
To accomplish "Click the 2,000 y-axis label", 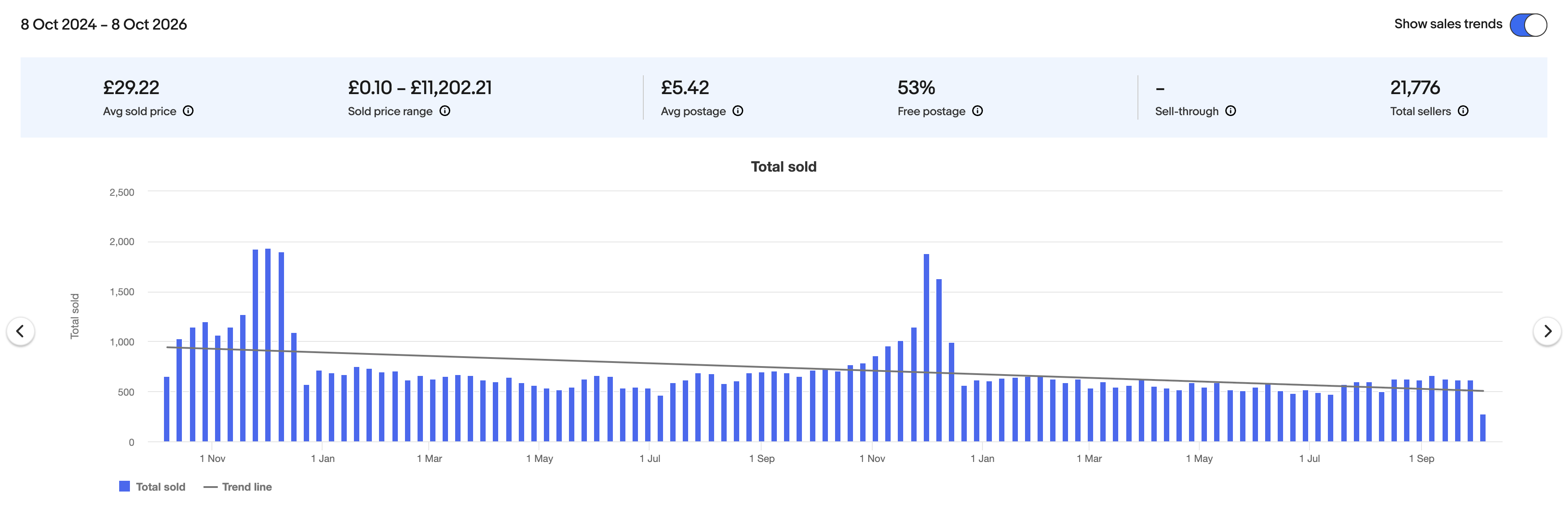I will tap(122, 242).
